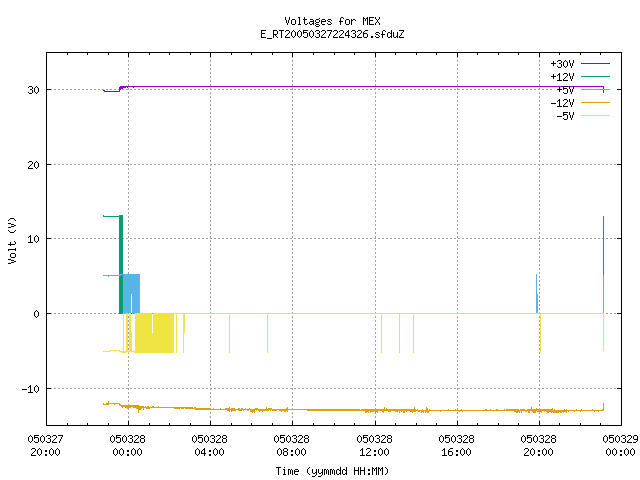
Task: Click the blue +5V filled block
Action: [131, 293]
